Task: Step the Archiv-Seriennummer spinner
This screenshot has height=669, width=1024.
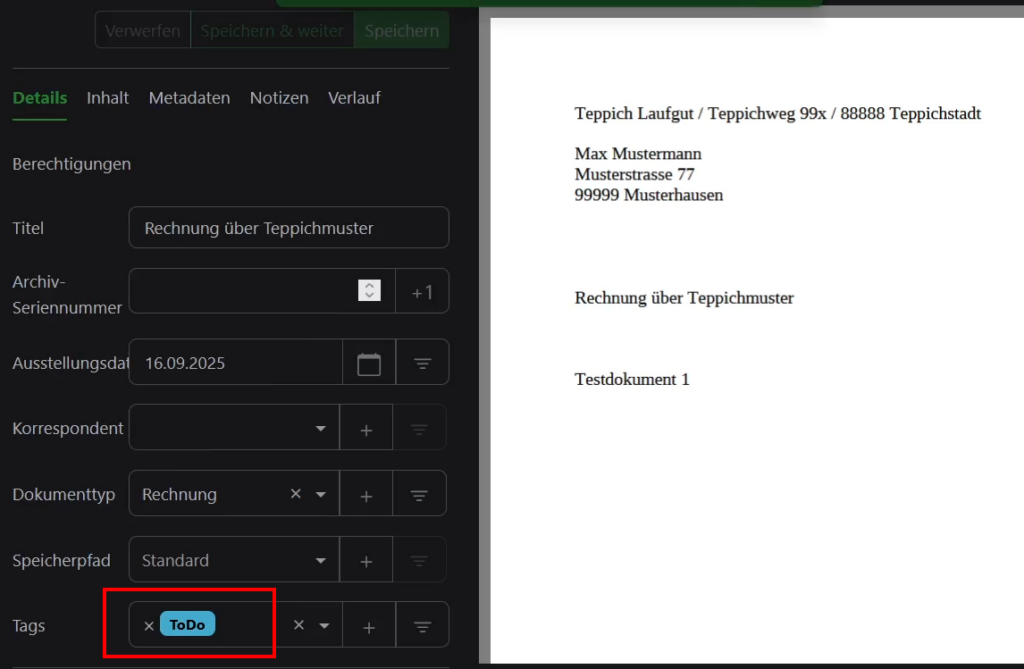Action: (x=370, y=291)
